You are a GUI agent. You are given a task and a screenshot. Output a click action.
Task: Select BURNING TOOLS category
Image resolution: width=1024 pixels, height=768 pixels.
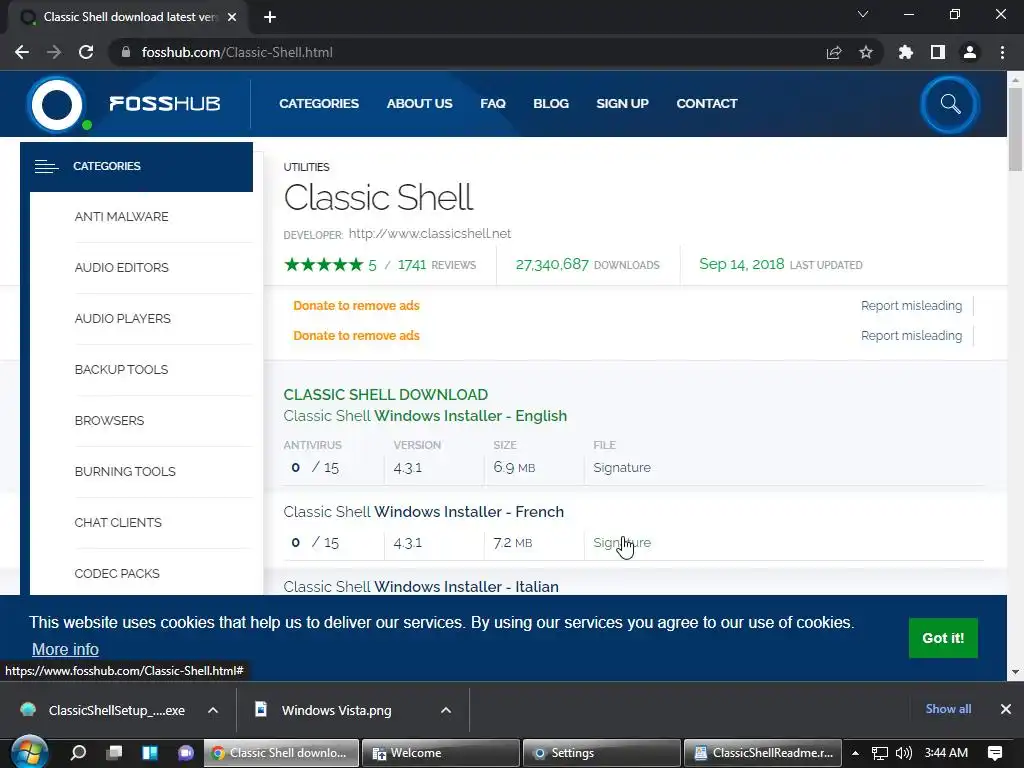click(x=125, y=472)
